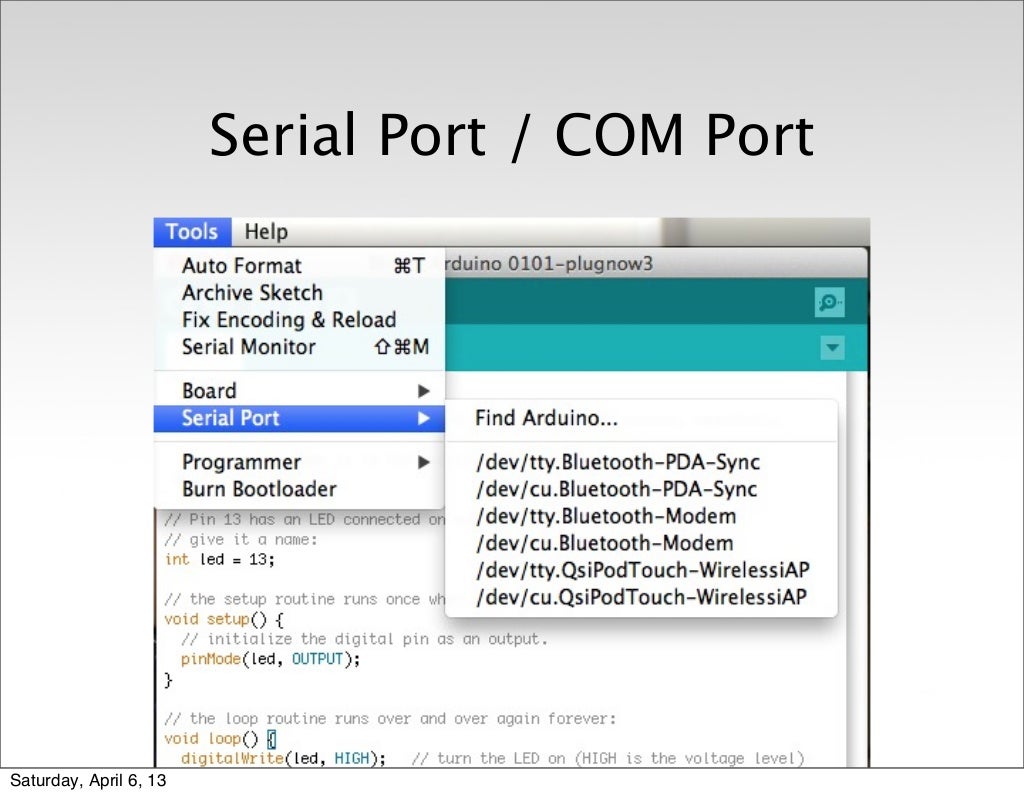Image resolution: width=1024 pixels, height=797 pixels.
Task: Click the 'int led = 13;' code line
Action: tap(219, 560)
